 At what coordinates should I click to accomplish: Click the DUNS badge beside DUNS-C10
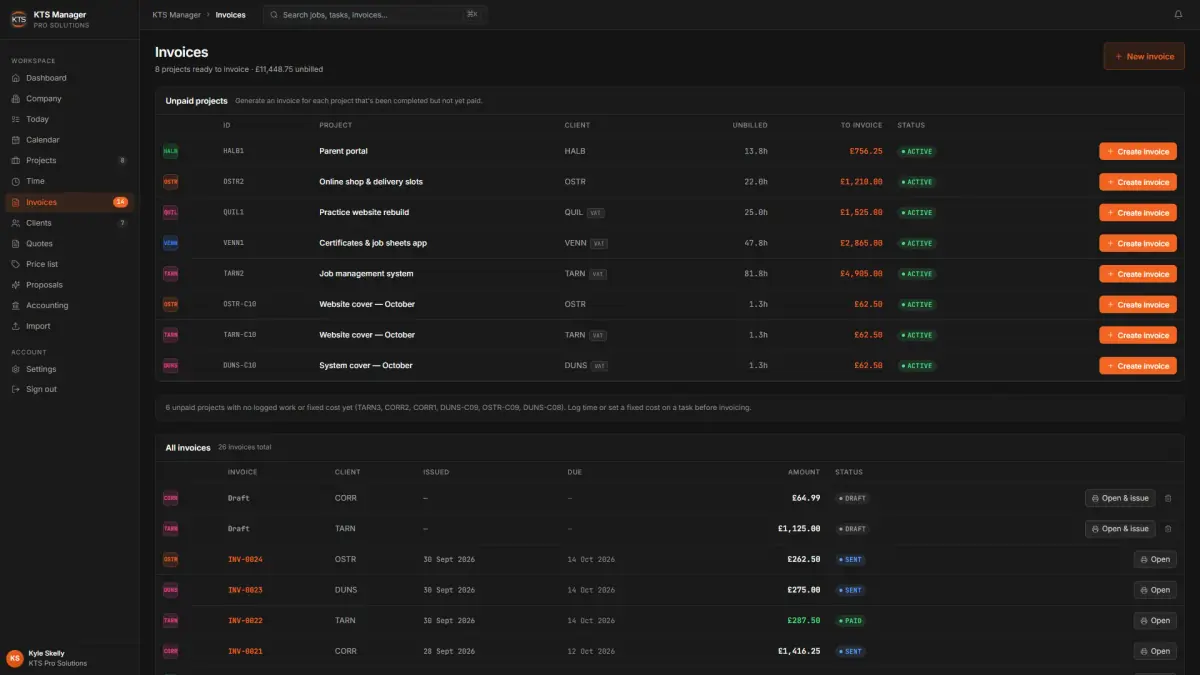(x=171, y=366)
